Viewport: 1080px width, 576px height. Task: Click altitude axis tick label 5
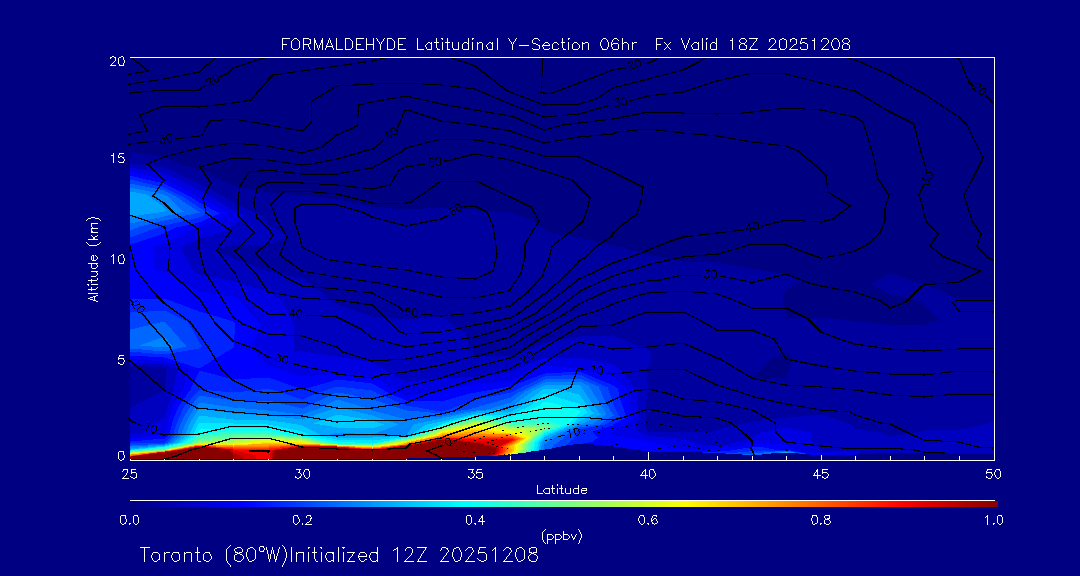121,359
